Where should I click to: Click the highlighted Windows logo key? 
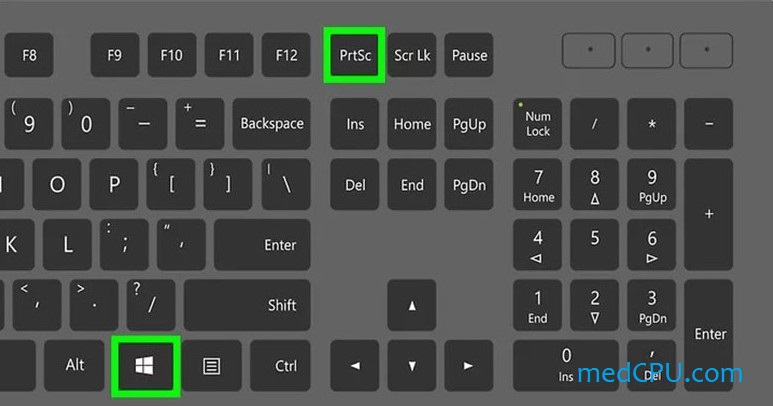click(145, 366)
